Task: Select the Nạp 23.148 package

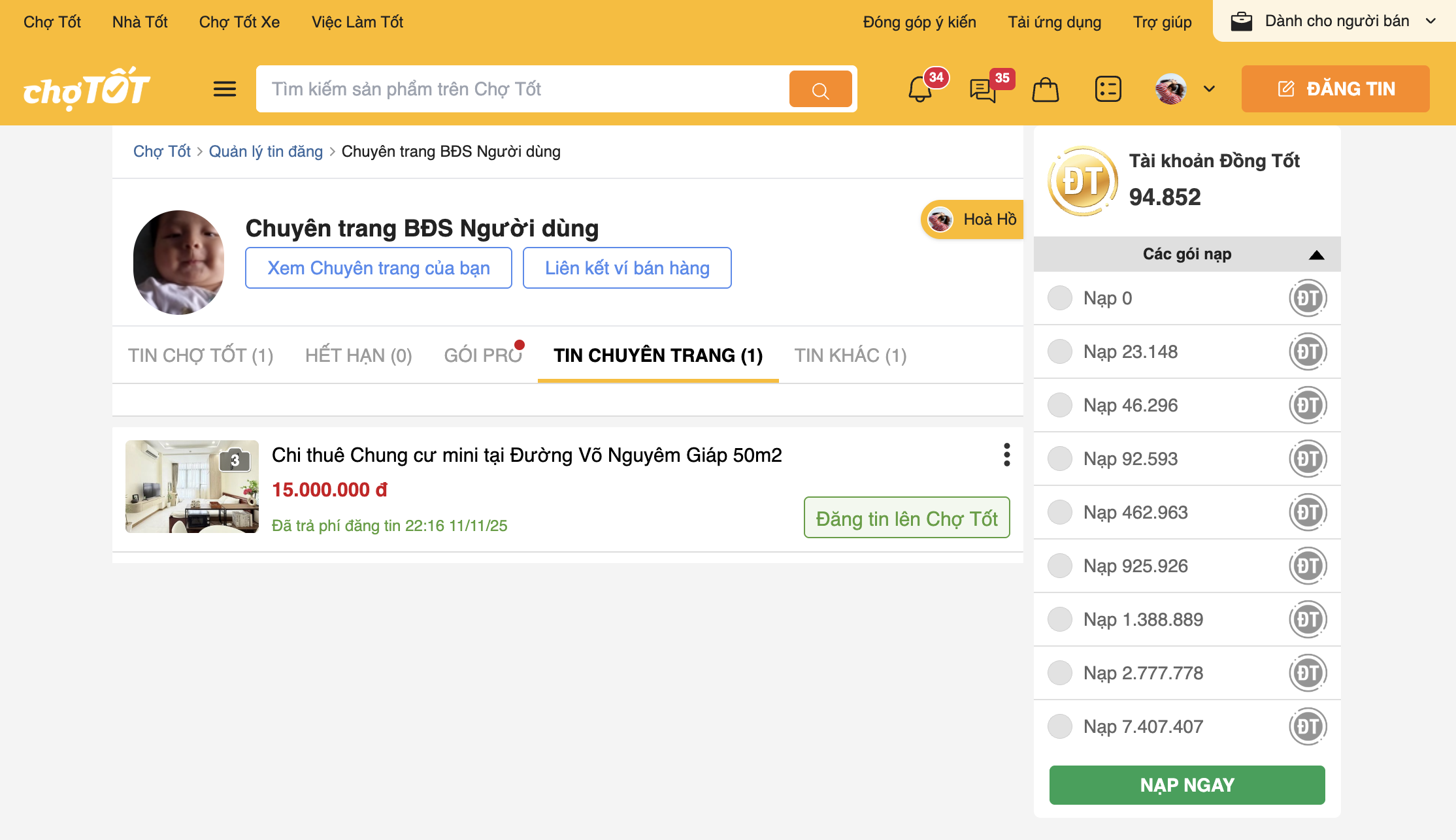Action: [1060, 351]
